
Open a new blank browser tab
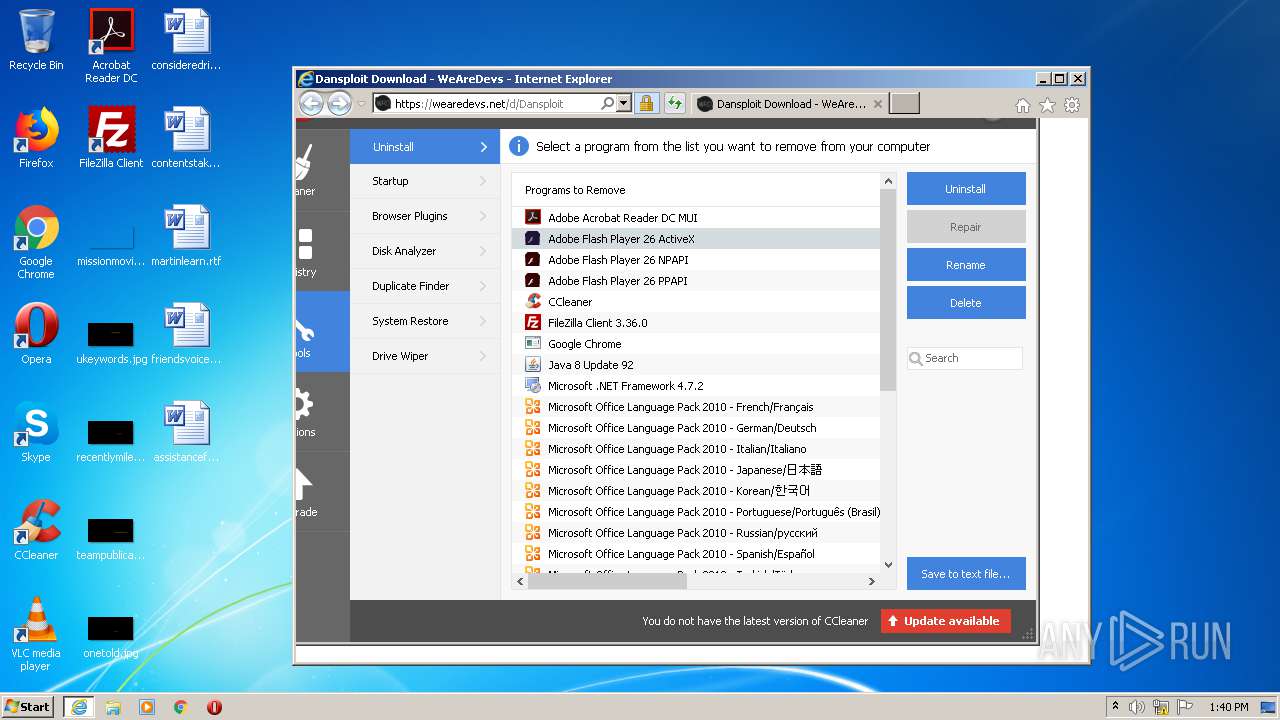pos(904,104)
